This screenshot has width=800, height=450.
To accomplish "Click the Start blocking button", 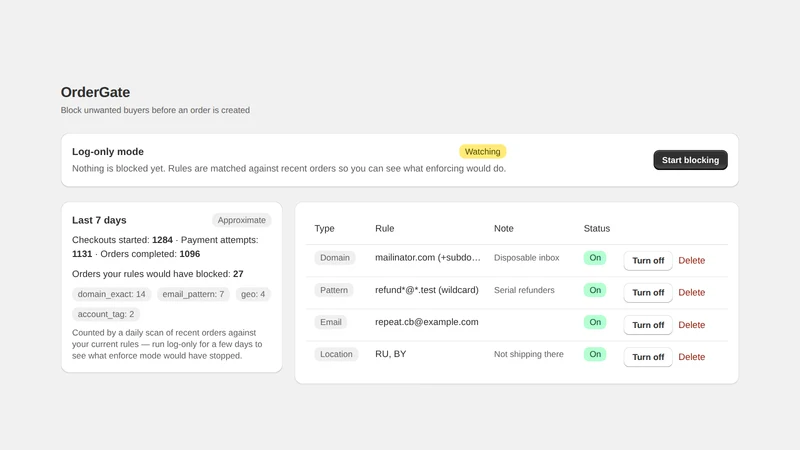I will tap(690, 160).
